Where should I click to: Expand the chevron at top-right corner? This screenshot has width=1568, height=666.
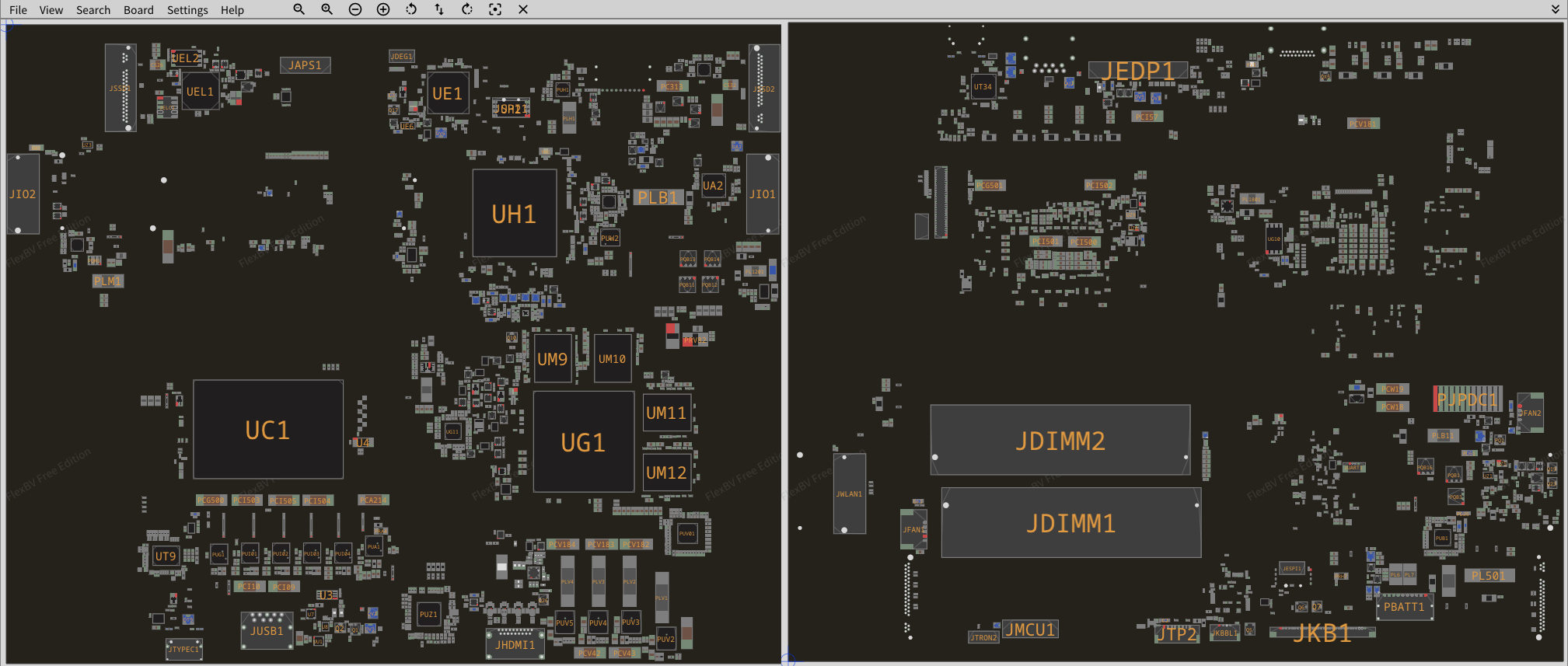[x=1555, y=9]
